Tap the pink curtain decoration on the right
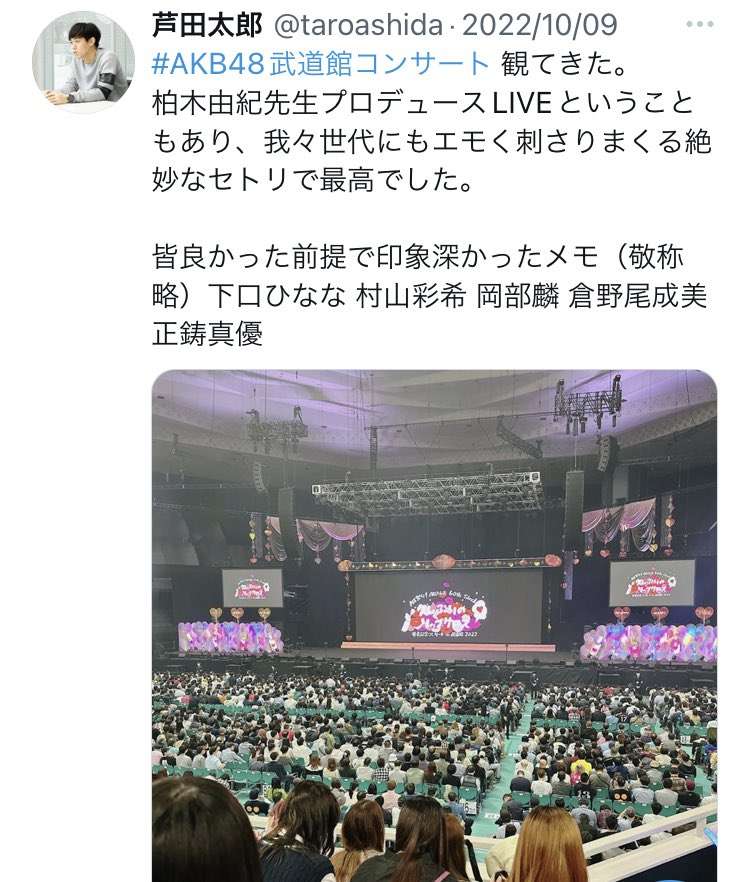This screenshot has width=749, height=882. pyautogui.click(x=619, y=520)
